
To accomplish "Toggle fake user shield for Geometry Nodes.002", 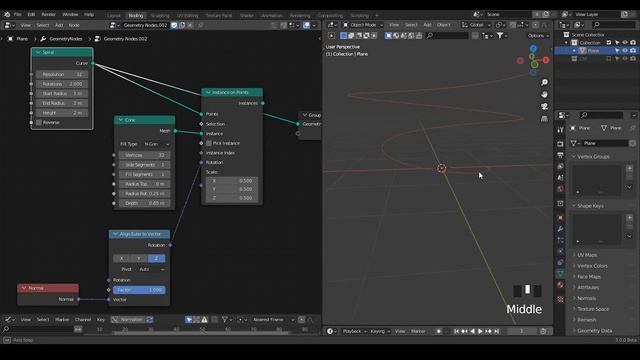I will 174,25.
